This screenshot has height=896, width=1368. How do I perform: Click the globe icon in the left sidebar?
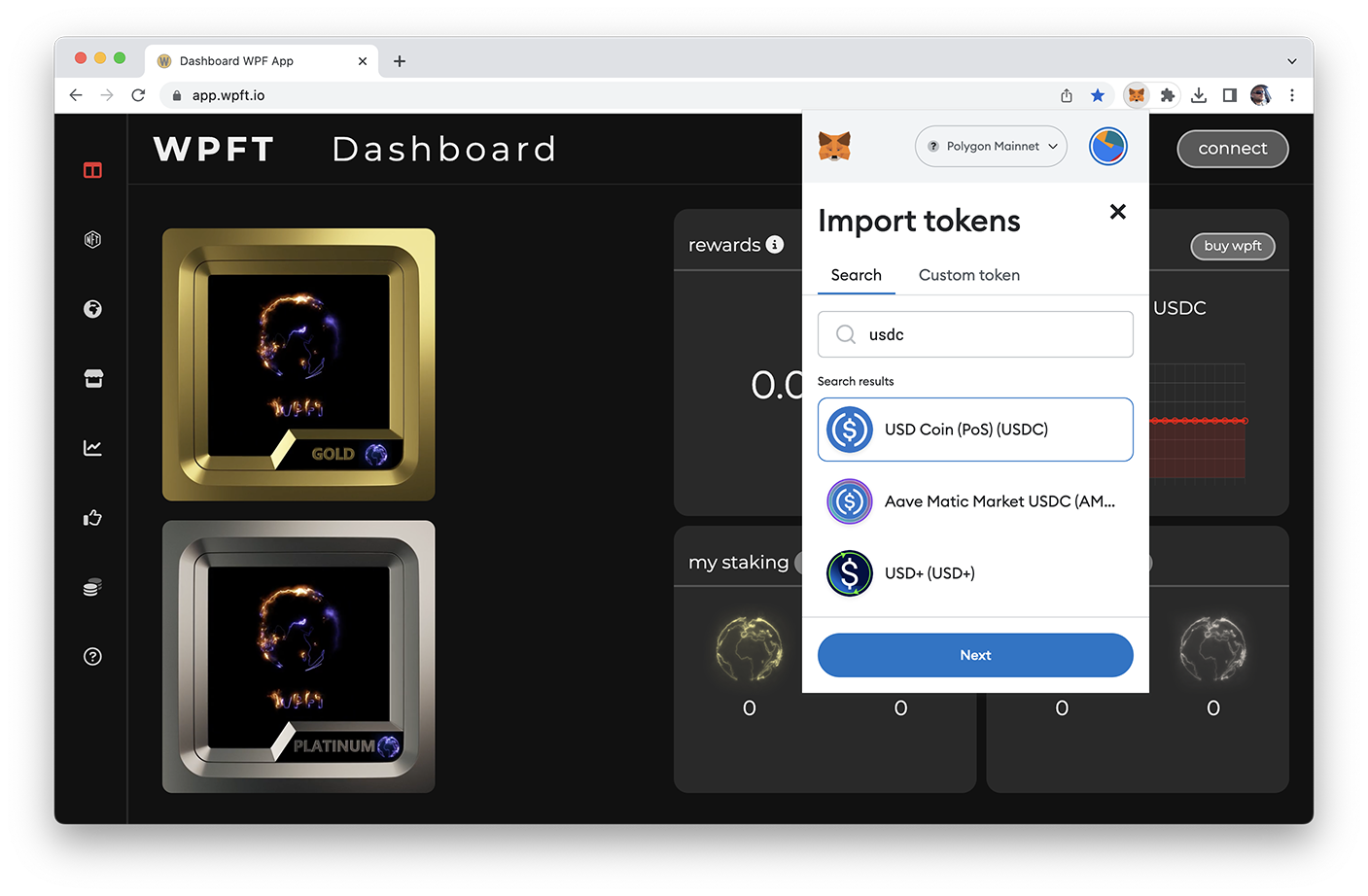pos(92,309)
